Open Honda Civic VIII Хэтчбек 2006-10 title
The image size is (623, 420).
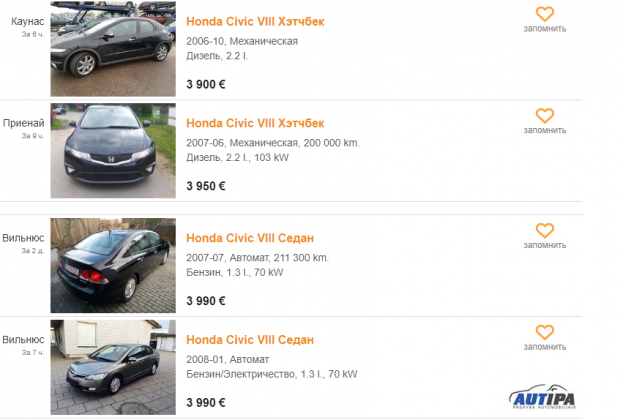coord(255,21)
